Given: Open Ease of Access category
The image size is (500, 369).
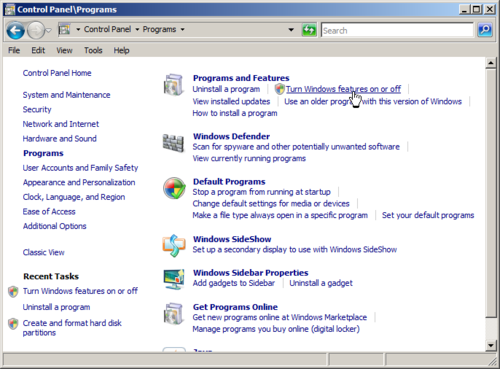Looking at the screenshot, I should [x=49, y=212].
